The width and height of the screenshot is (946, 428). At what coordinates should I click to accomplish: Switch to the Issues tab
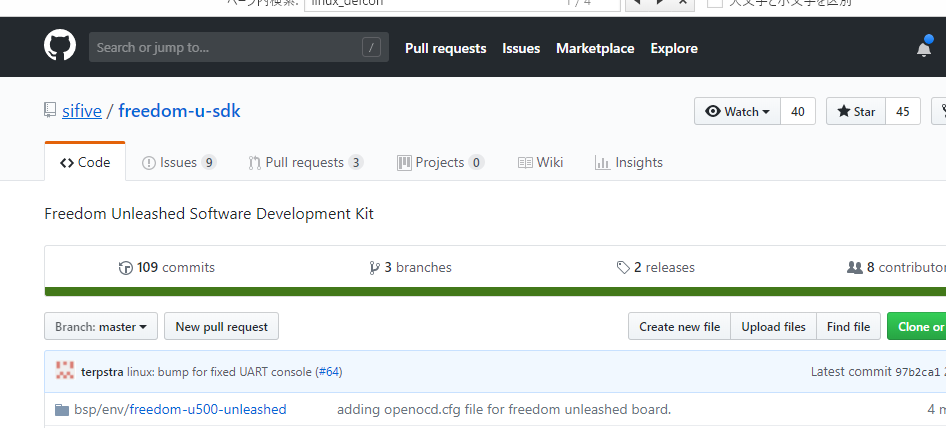coord(179,162)
